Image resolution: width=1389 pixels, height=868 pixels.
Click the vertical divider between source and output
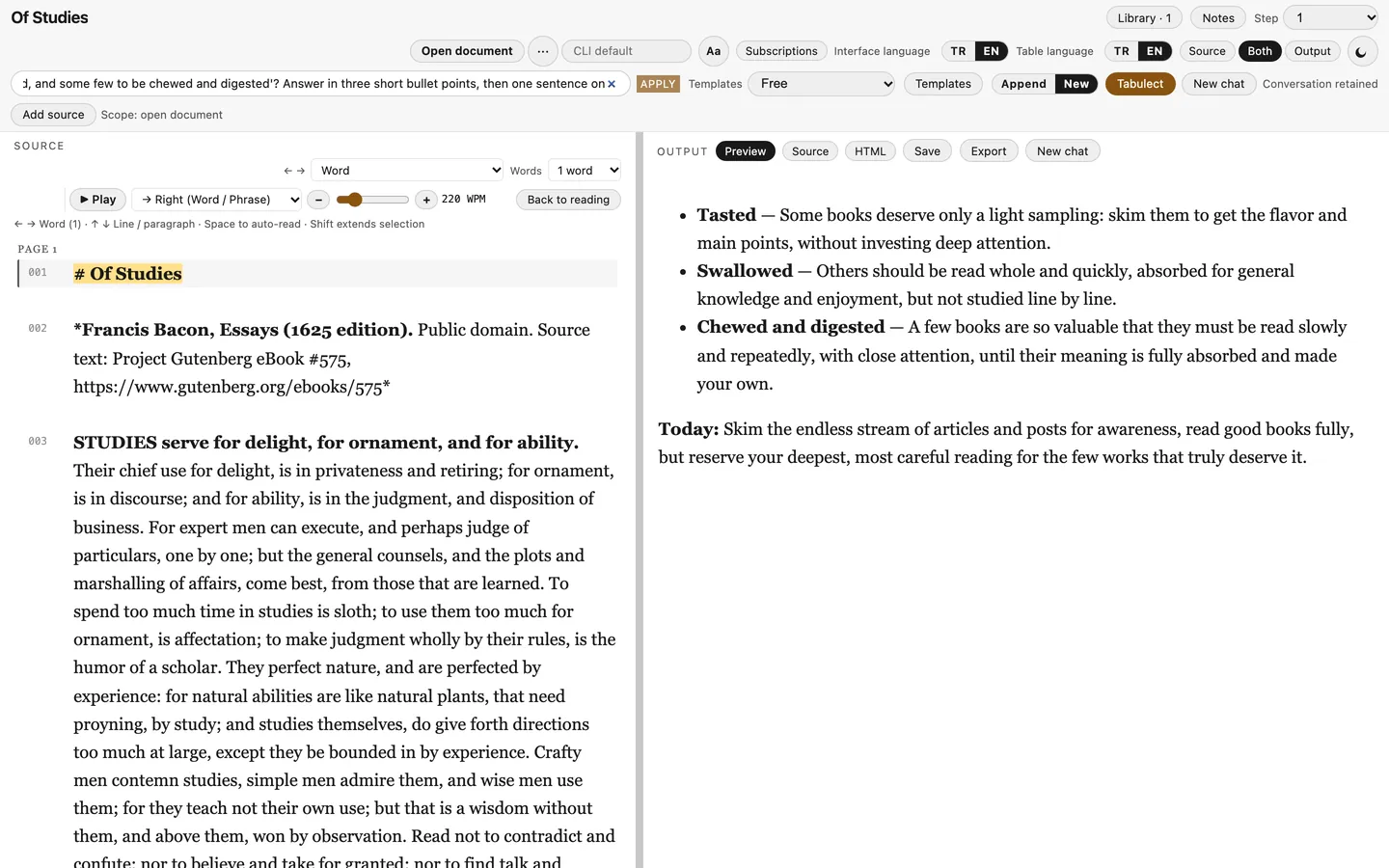click(x=640, y=500)
